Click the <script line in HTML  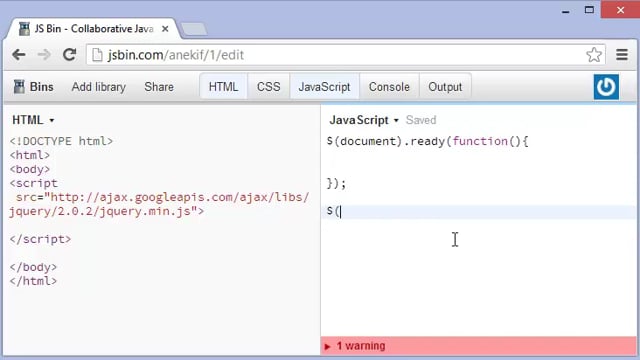pos(34,183)
